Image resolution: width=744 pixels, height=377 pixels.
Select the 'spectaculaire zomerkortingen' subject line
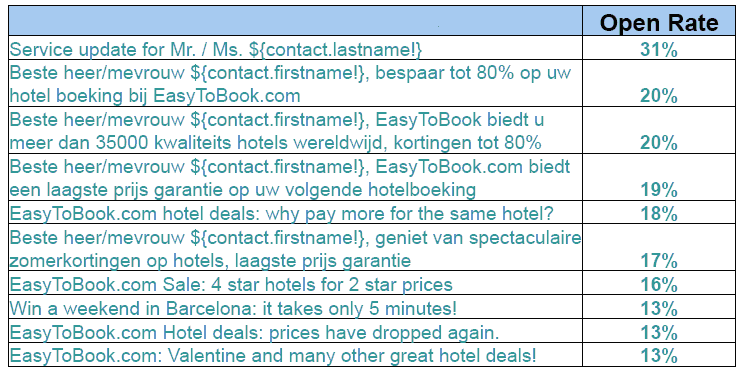coord(295,248)
